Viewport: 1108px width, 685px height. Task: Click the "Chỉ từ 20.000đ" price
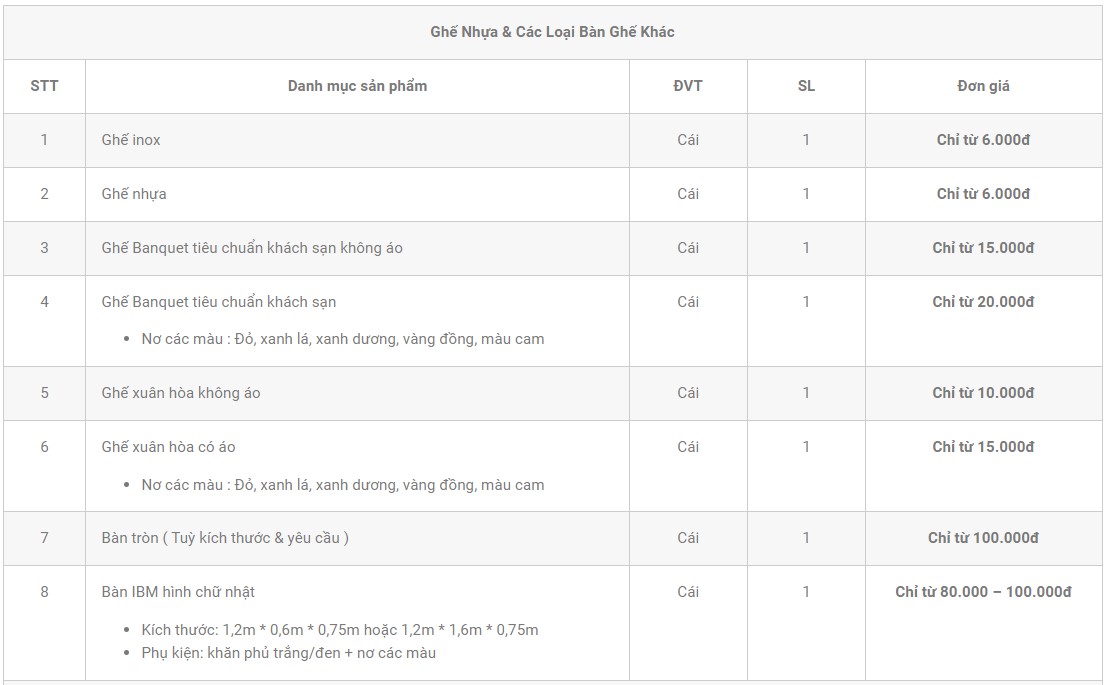(x=983, y=302)
